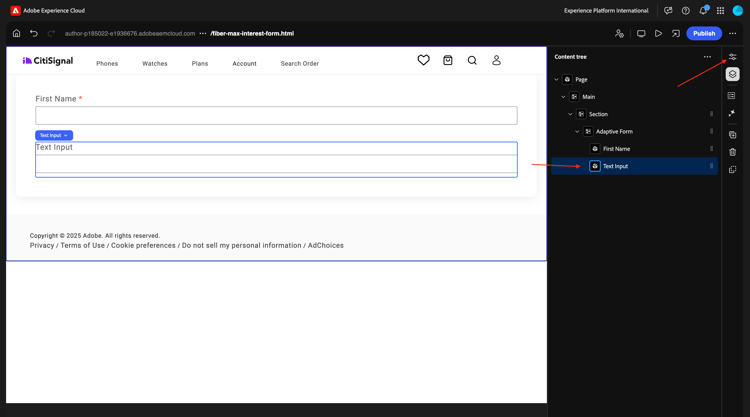Switch the device emulator screen icon
Image resolution: width=750 pixels, height=417 pixels.
(641, 33)
